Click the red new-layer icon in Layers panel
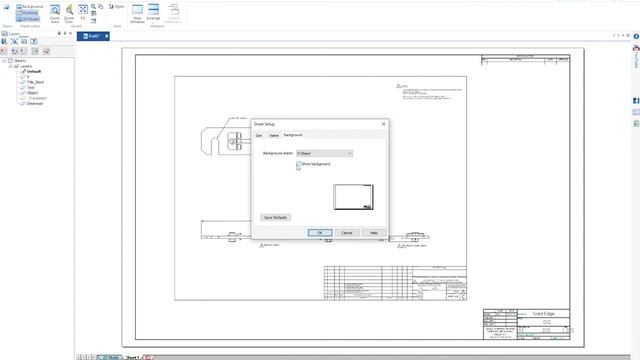The width and height of the screenshot is (640, 360). pos(4,51)
